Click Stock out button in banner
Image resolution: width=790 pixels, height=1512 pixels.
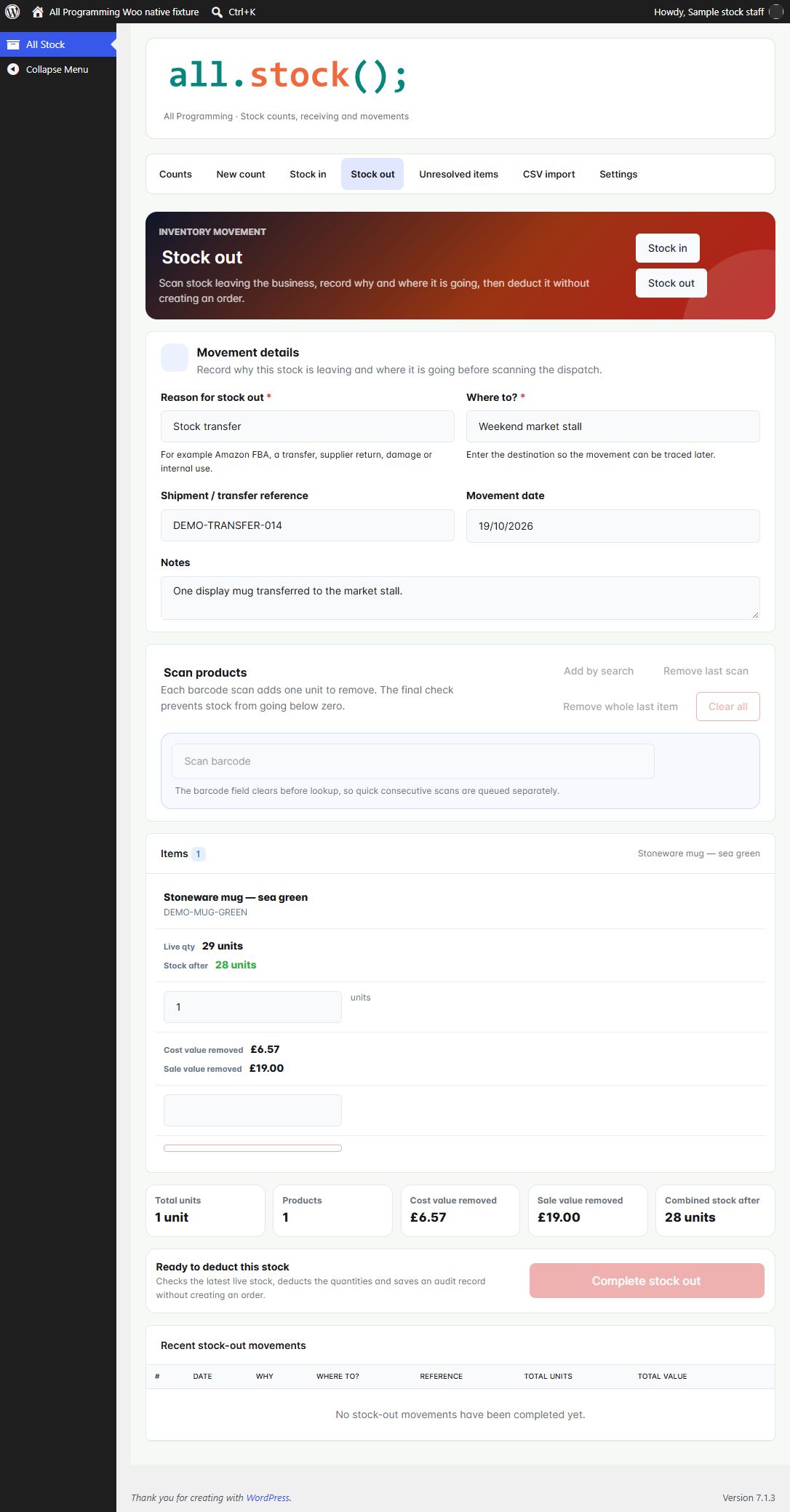(671, 283)
